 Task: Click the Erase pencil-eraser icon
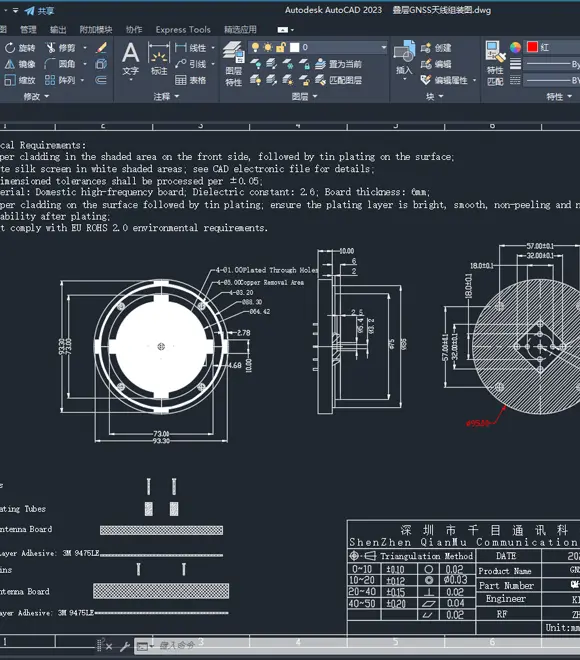click(x=101, y=48)
